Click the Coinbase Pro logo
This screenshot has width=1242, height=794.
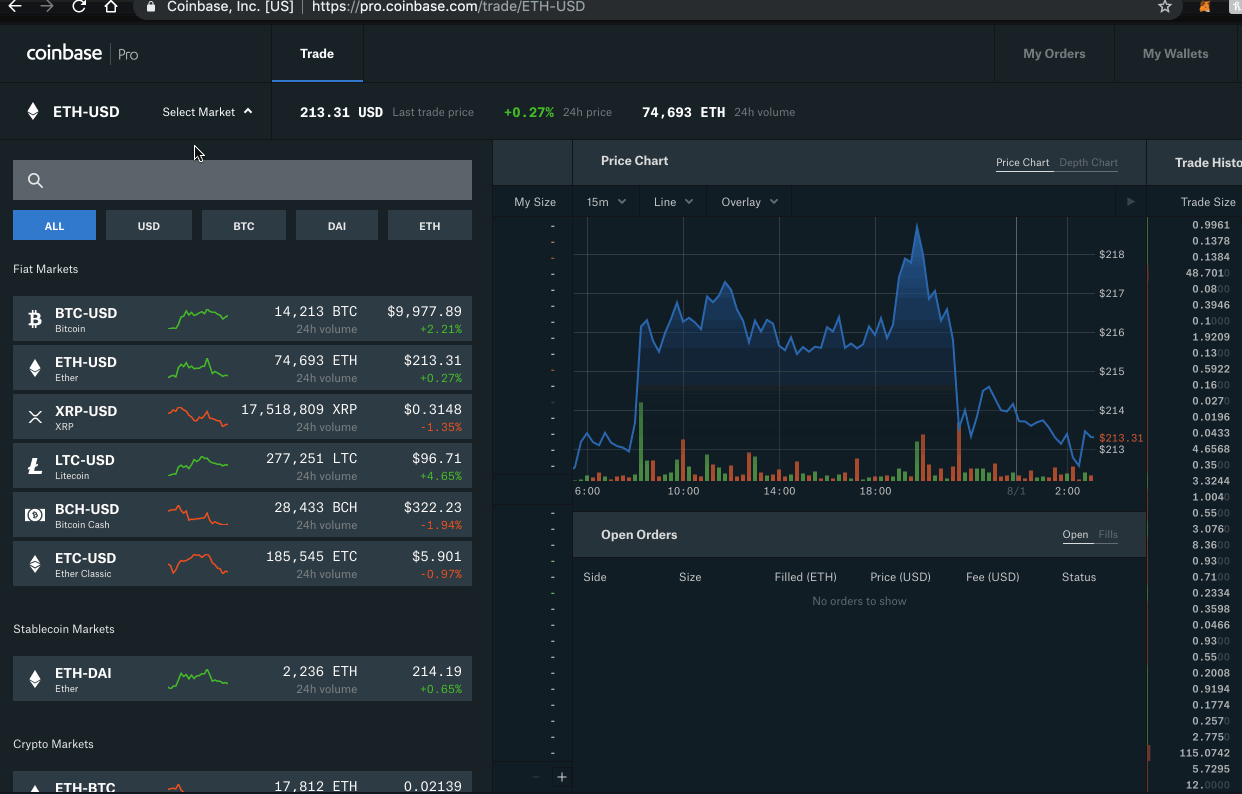[82, 54]
